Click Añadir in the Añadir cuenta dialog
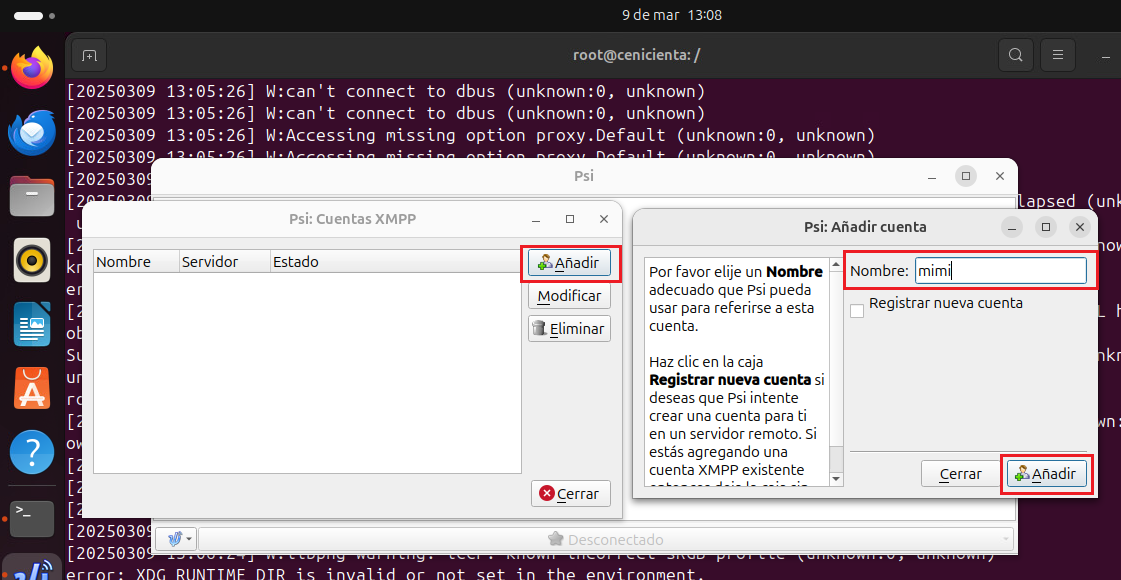The width and height of the screenshot is (1121, 580). point(1045,473)
